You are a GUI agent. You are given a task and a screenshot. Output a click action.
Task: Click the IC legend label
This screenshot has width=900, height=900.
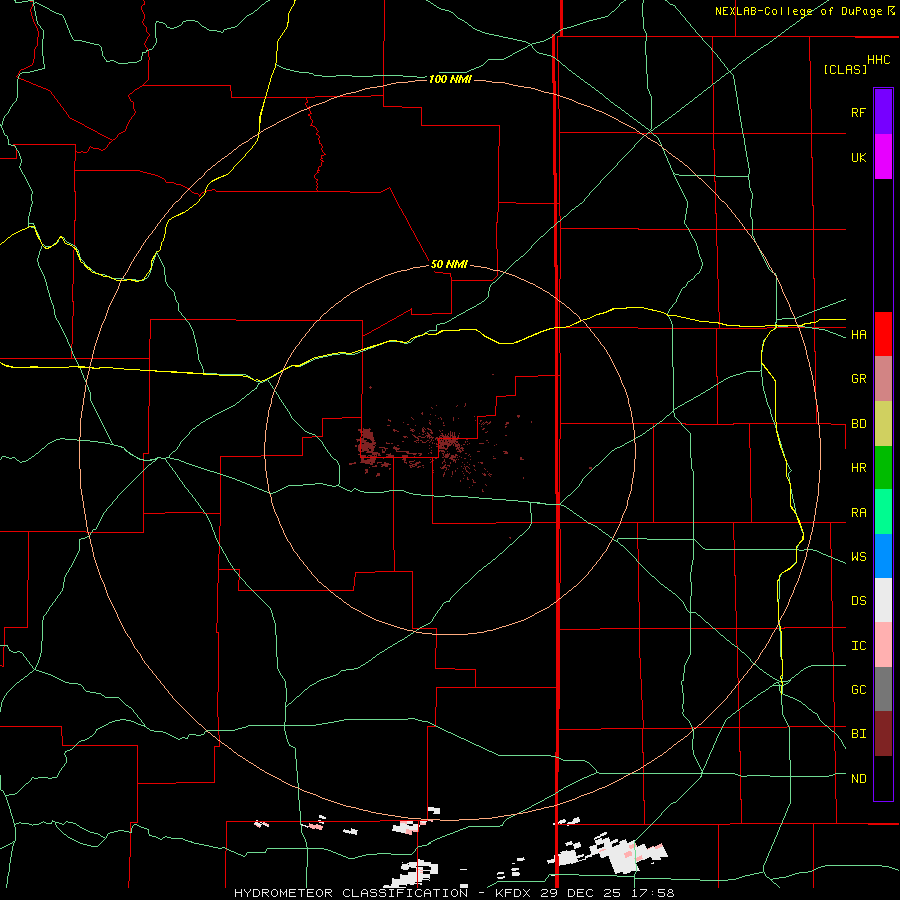tap(859, 646)
